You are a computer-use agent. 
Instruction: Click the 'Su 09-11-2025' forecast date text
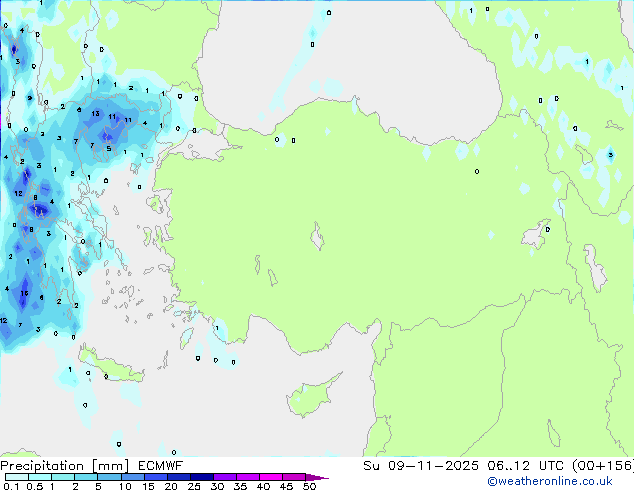tap(421, 466)
